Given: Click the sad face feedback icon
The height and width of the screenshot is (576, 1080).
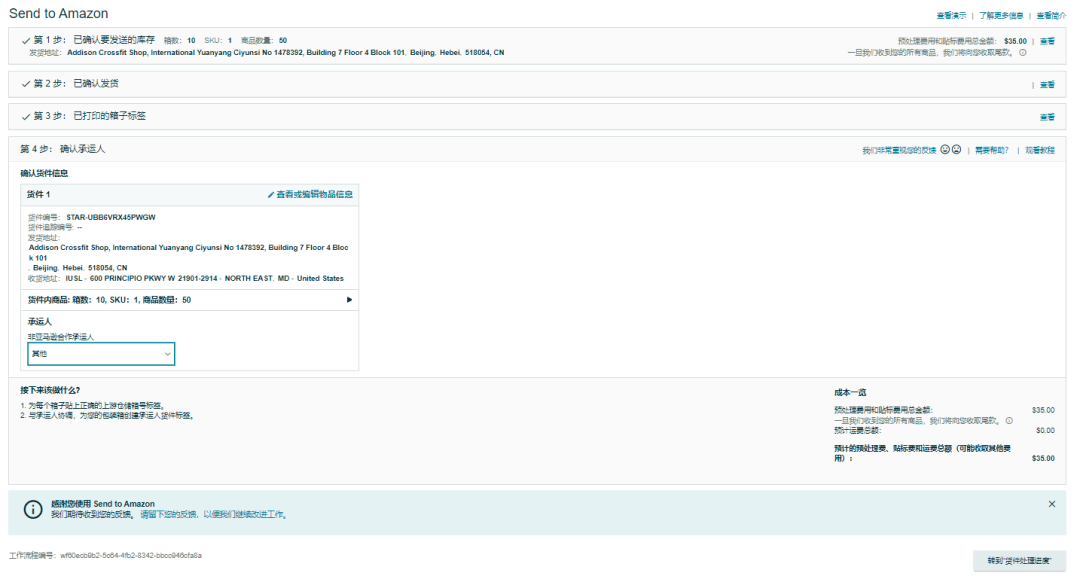Looking at the screenshot, I should (956, 150).
